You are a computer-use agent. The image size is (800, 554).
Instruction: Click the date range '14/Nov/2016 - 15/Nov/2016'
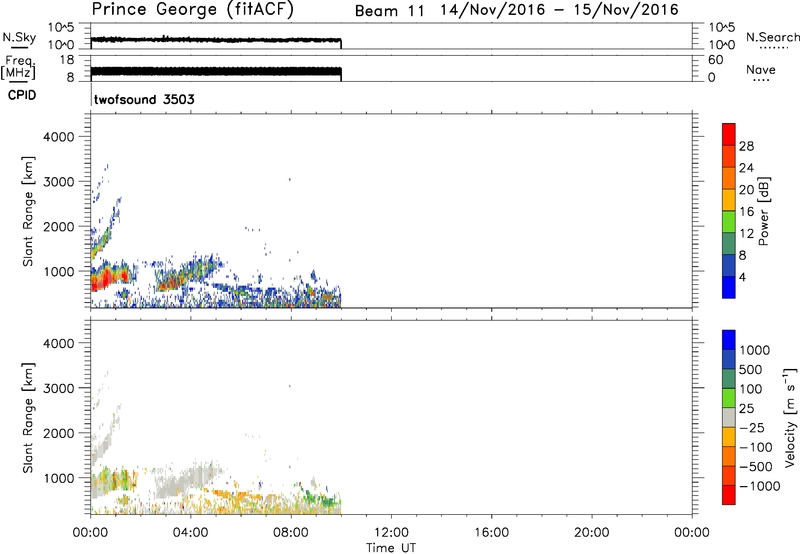click(x=559, y=10)
